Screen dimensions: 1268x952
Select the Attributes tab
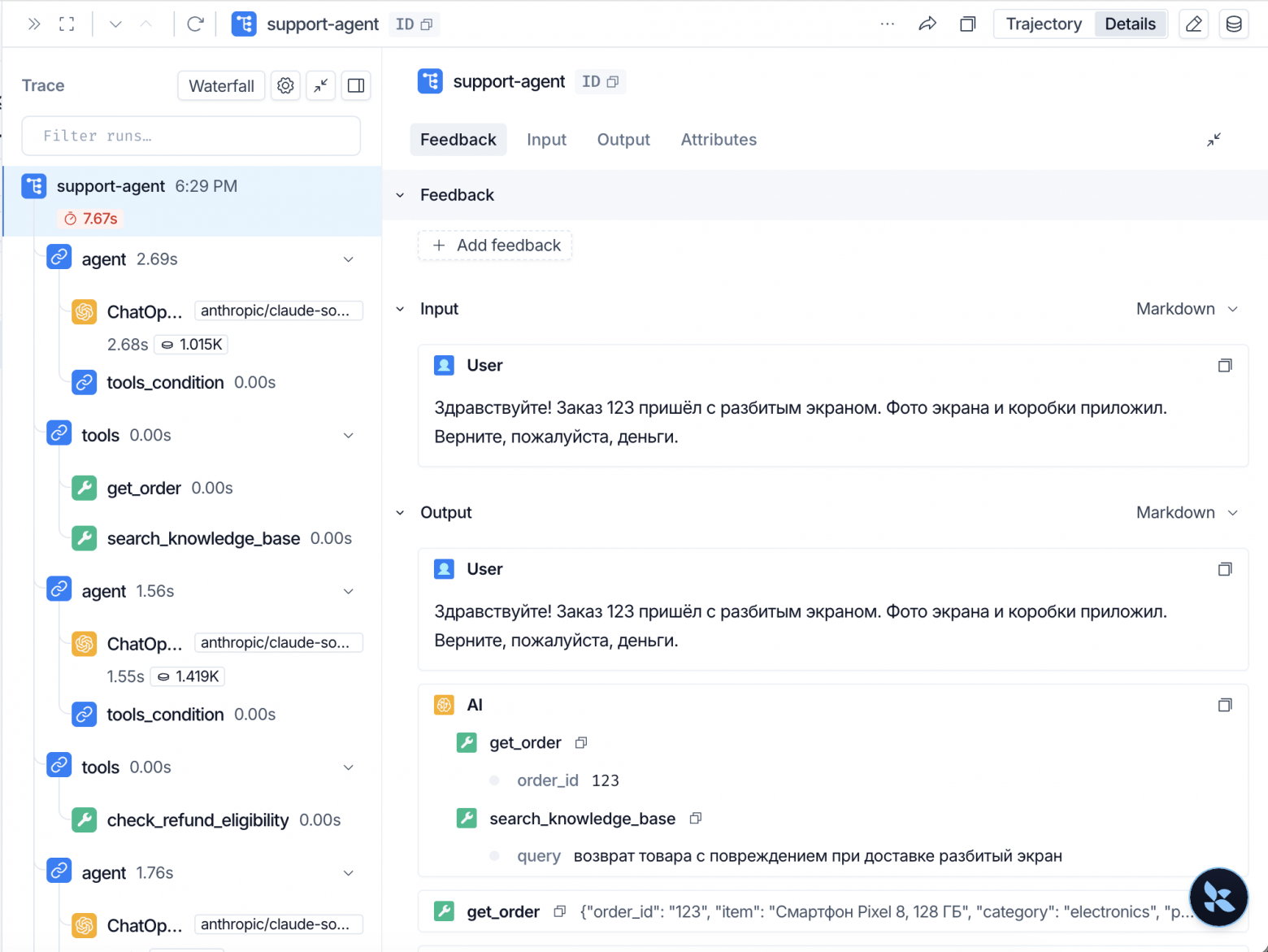[719, 140]
